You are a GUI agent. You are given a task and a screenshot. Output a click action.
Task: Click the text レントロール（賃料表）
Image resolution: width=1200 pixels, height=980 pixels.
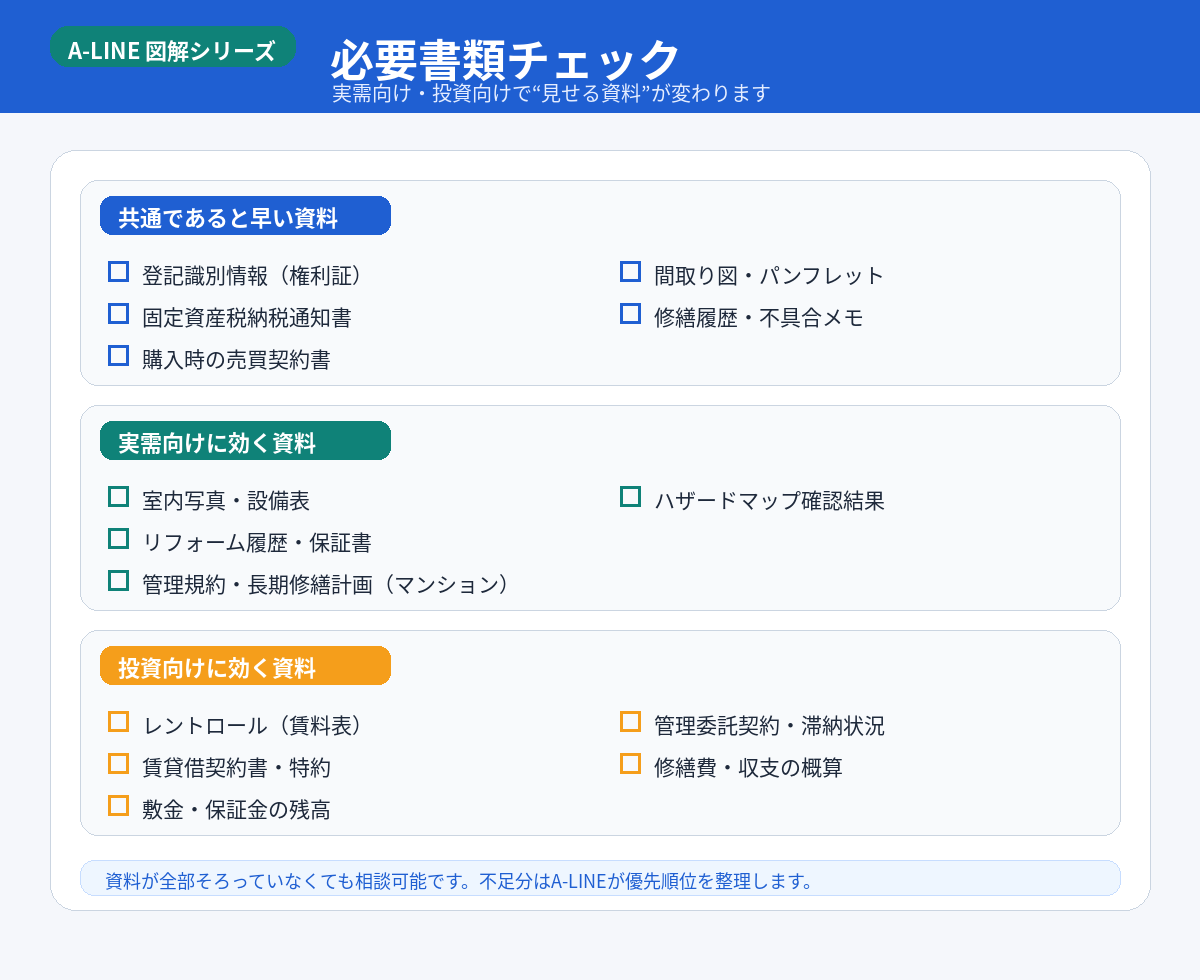coord(252,726)
